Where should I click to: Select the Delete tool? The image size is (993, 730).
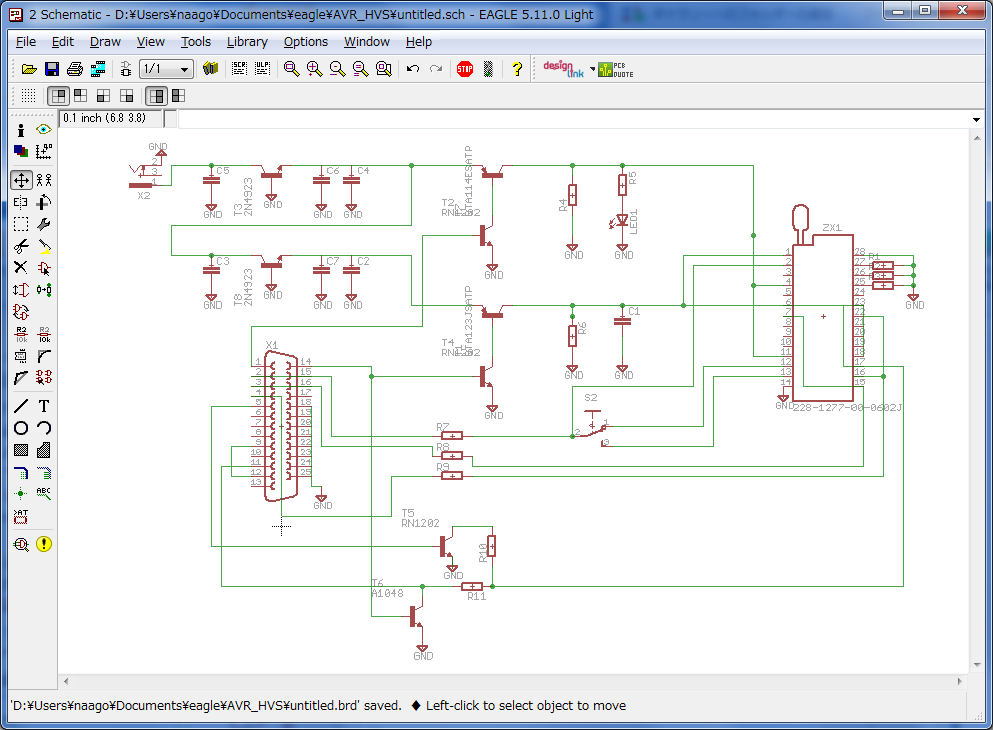[x=21, y=268]
